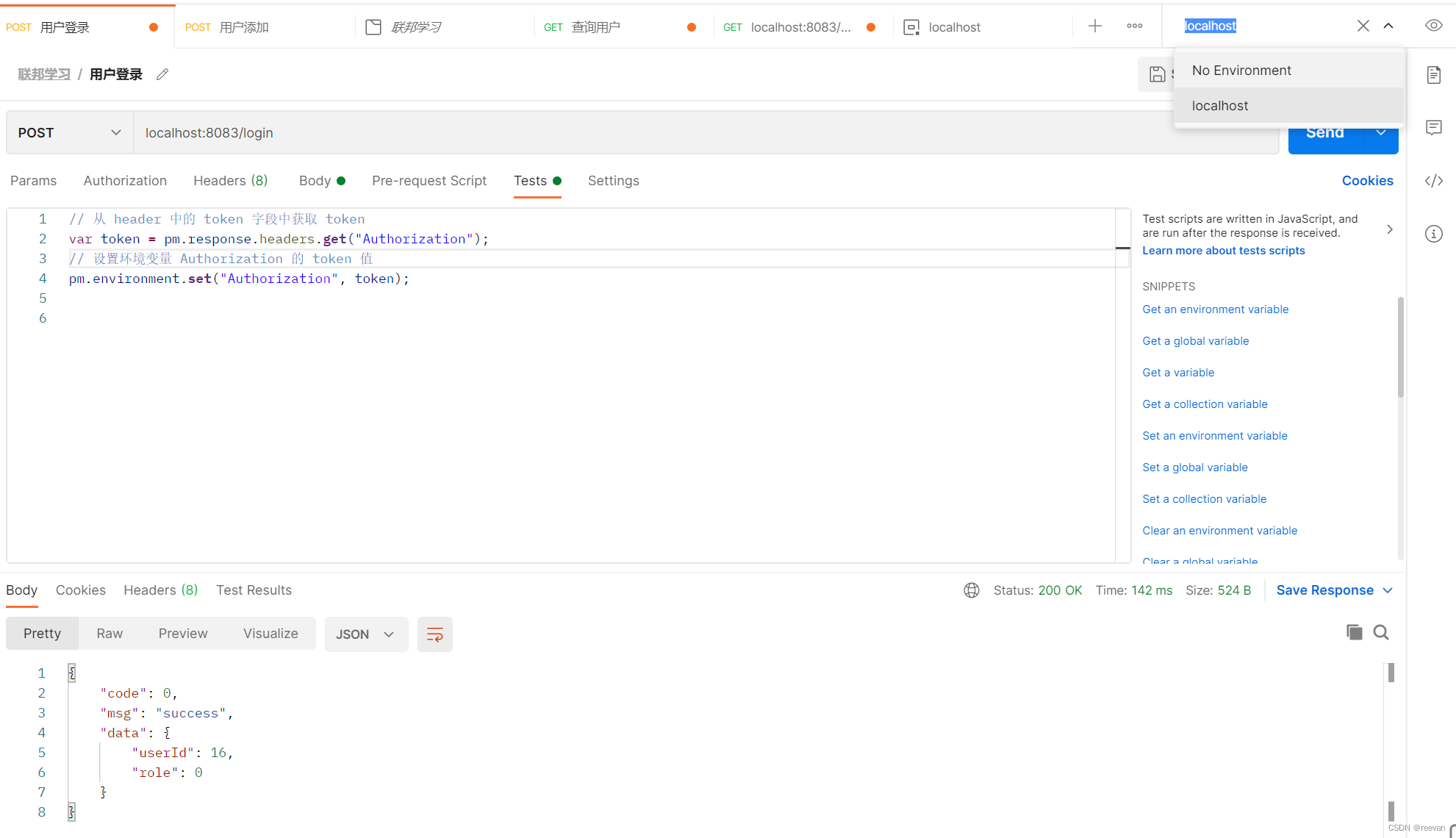Click the copy response icon
The image size is (1456, 838).
pyautogui.click(x=1354, y=632)
